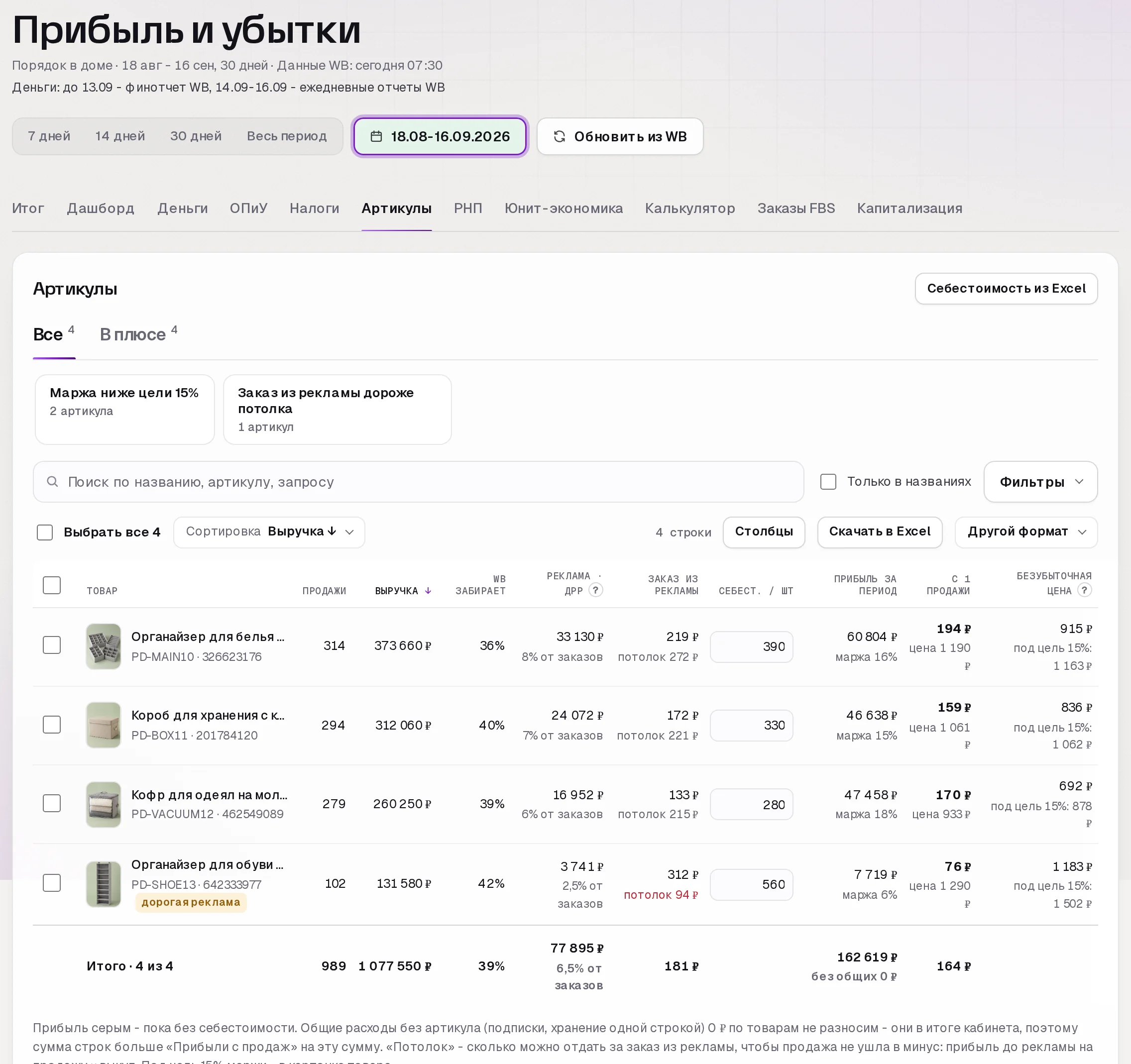The width and height of the screenshot is (1131, 1064).
Task: Click the refresh icon beside Обновить из WB
Action: (x=559, y=136)
